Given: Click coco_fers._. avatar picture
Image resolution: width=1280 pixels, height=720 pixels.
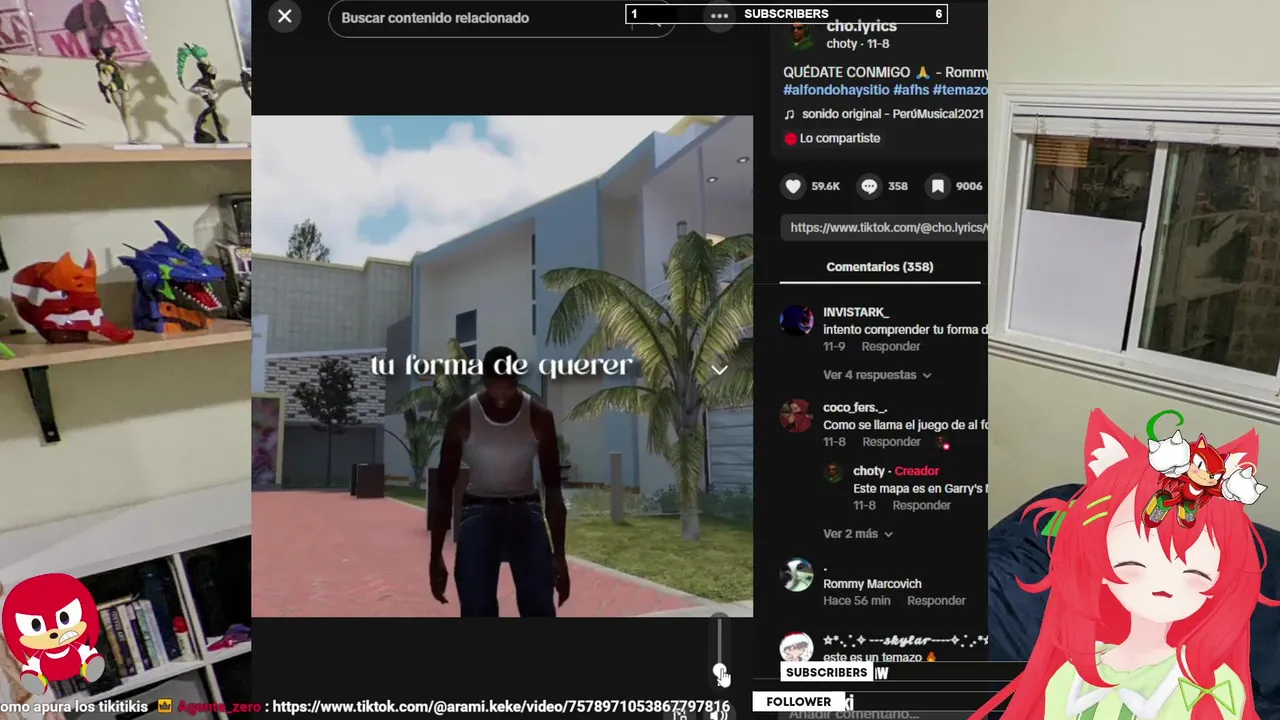Looking at the screenshot, I should click(797, 416).
